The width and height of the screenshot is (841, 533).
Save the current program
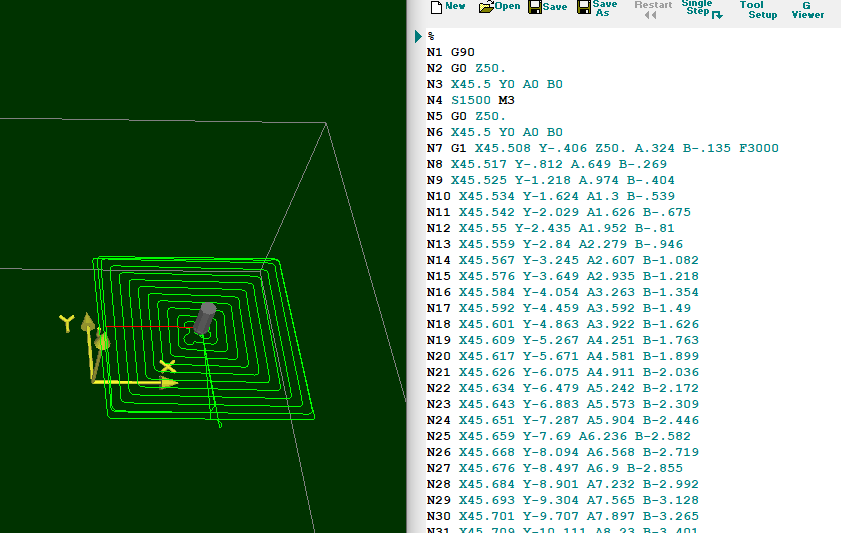tap(547, 7)
